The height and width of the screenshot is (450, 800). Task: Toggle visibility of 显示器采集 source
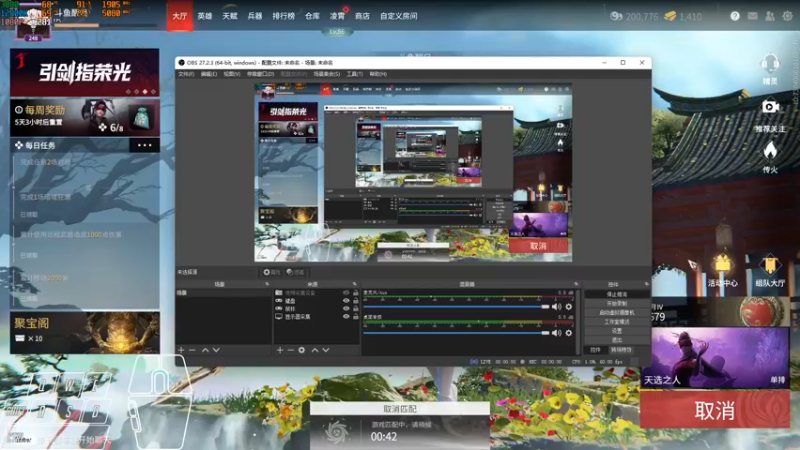coord(346,316)
